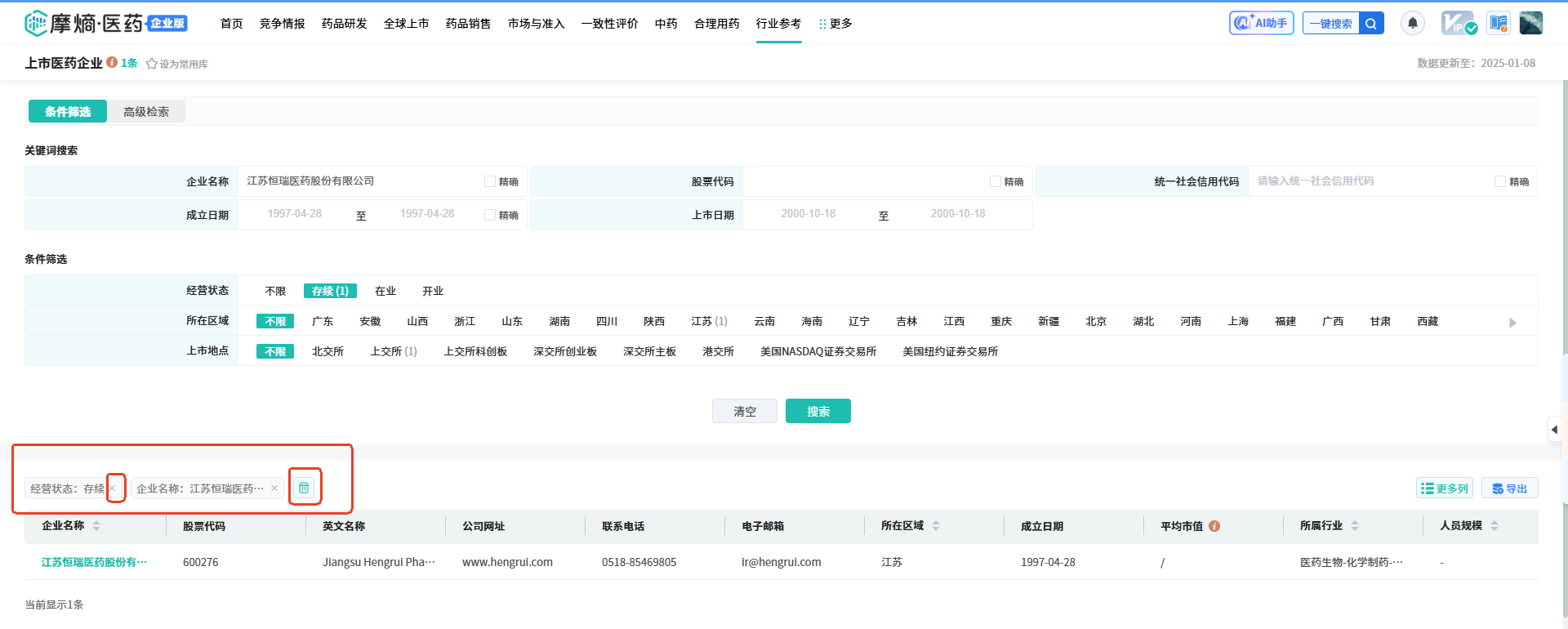
Task: Select 不限 for 经营状态
Action: [275, 291]
